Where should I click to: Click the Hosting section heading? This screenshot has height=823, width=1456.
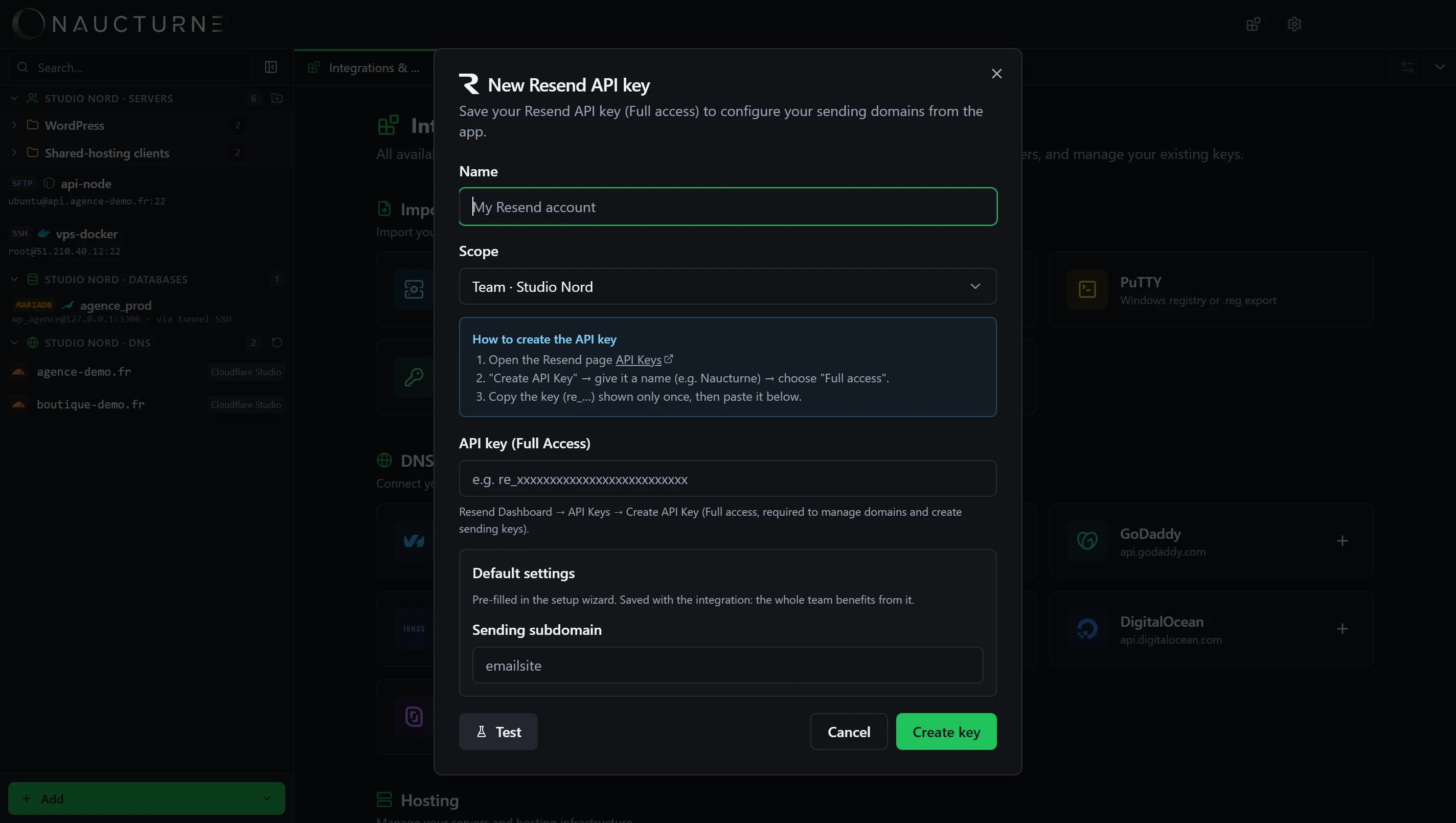click(x=429, y=801)
